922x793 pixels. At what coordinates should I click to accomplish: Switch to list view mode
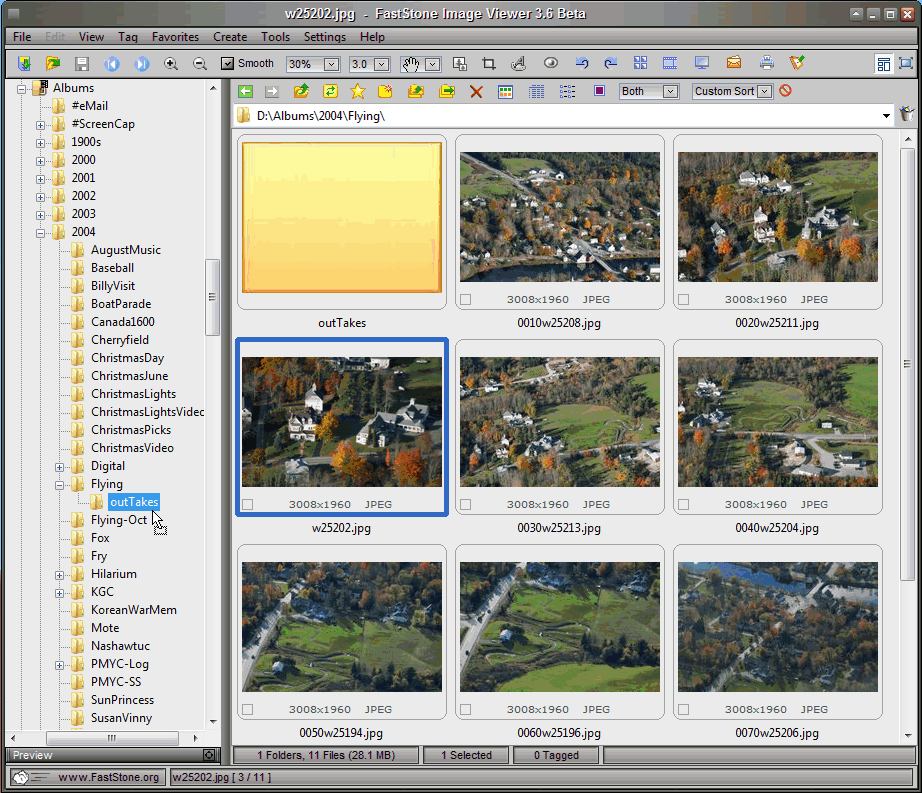click(567, 92)
